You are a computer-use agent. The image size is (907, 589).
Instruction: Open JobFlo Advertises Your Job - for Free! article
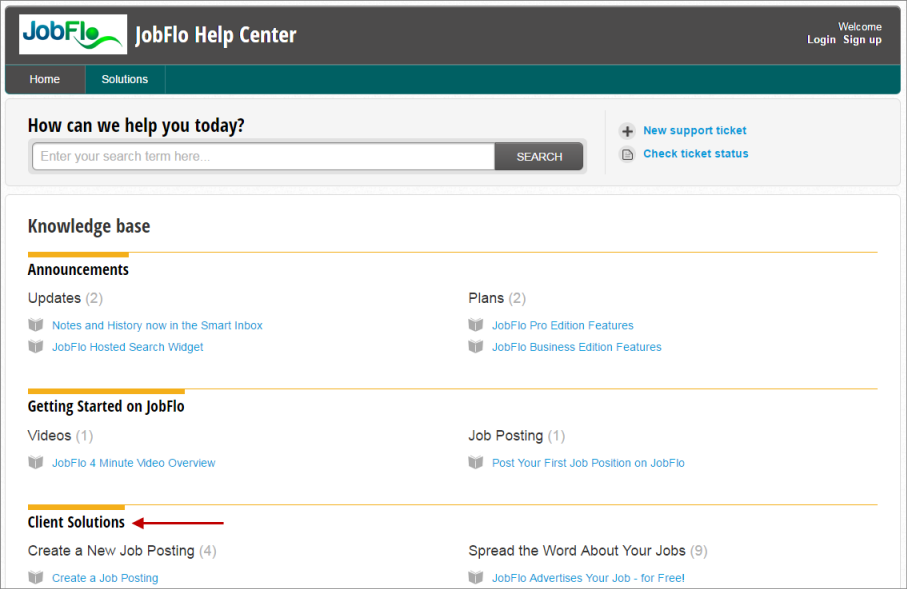tap(588, 578)
